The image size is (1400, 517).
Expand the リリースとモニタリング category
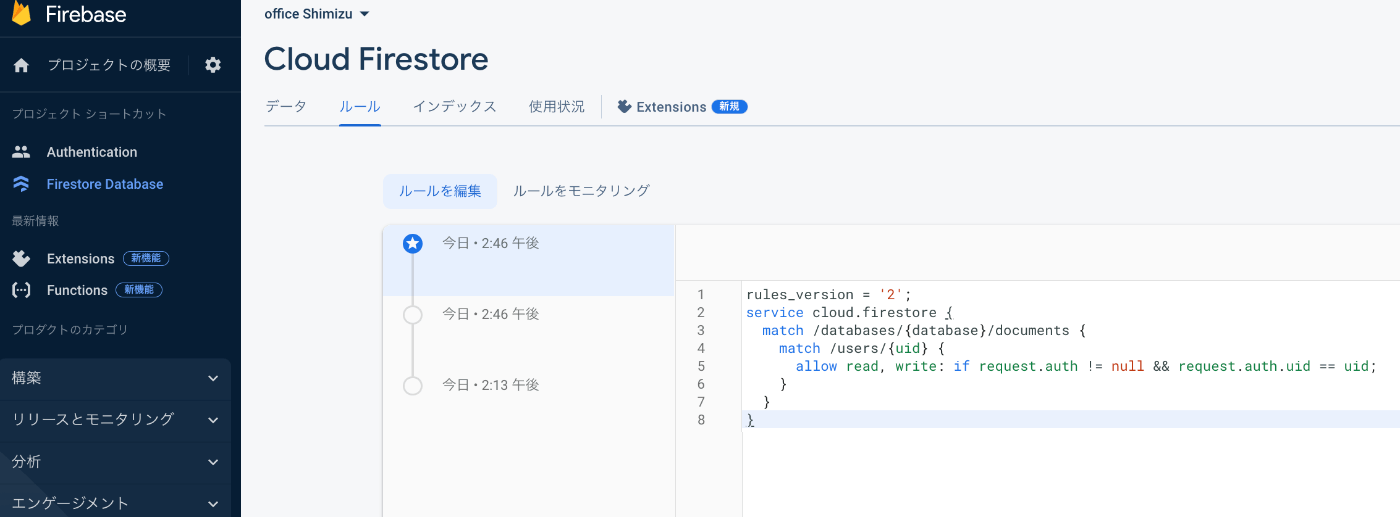[x=115, y=419]
